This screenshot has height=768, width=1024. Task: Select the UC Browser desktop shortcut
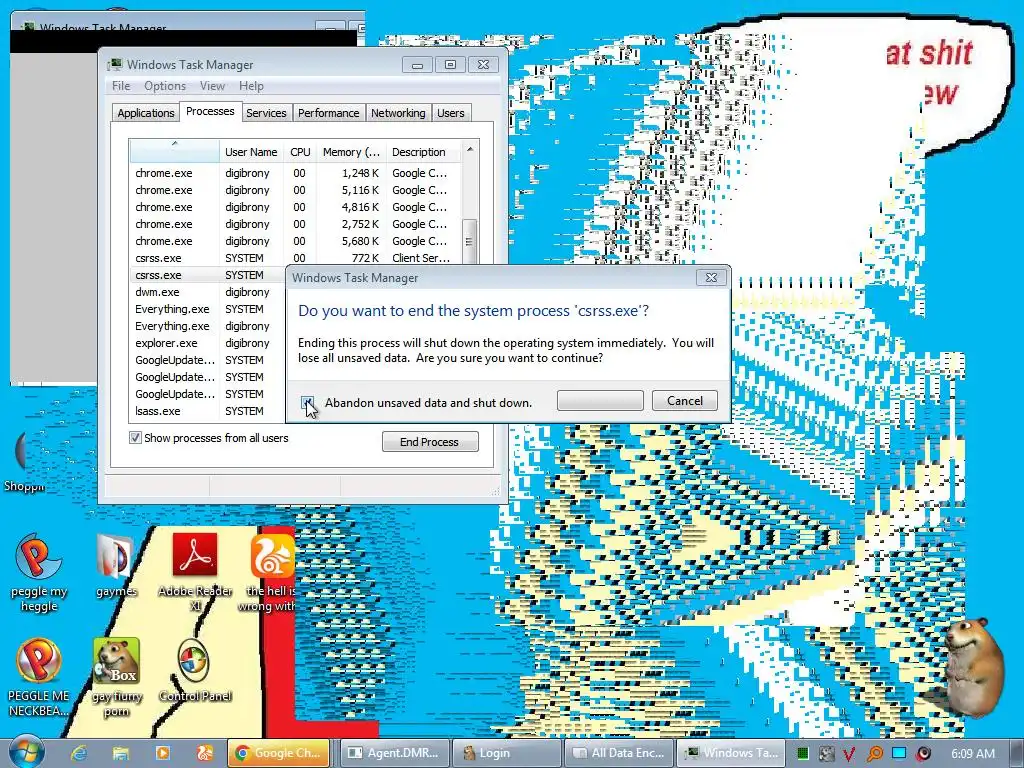[x=272, y=573]
